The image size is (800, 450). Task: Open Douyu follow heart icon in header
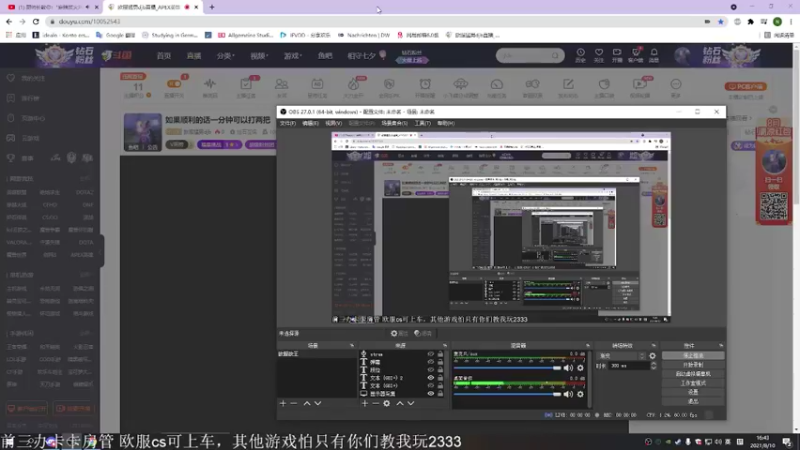[x=599, y=55]
